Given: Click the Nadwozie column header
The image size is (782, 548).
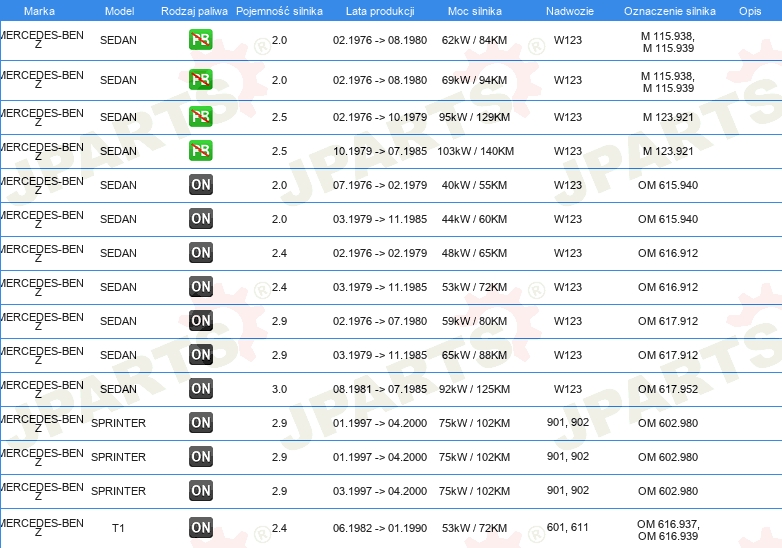Looking at the screenshot, I should click(x=570, y=11).
